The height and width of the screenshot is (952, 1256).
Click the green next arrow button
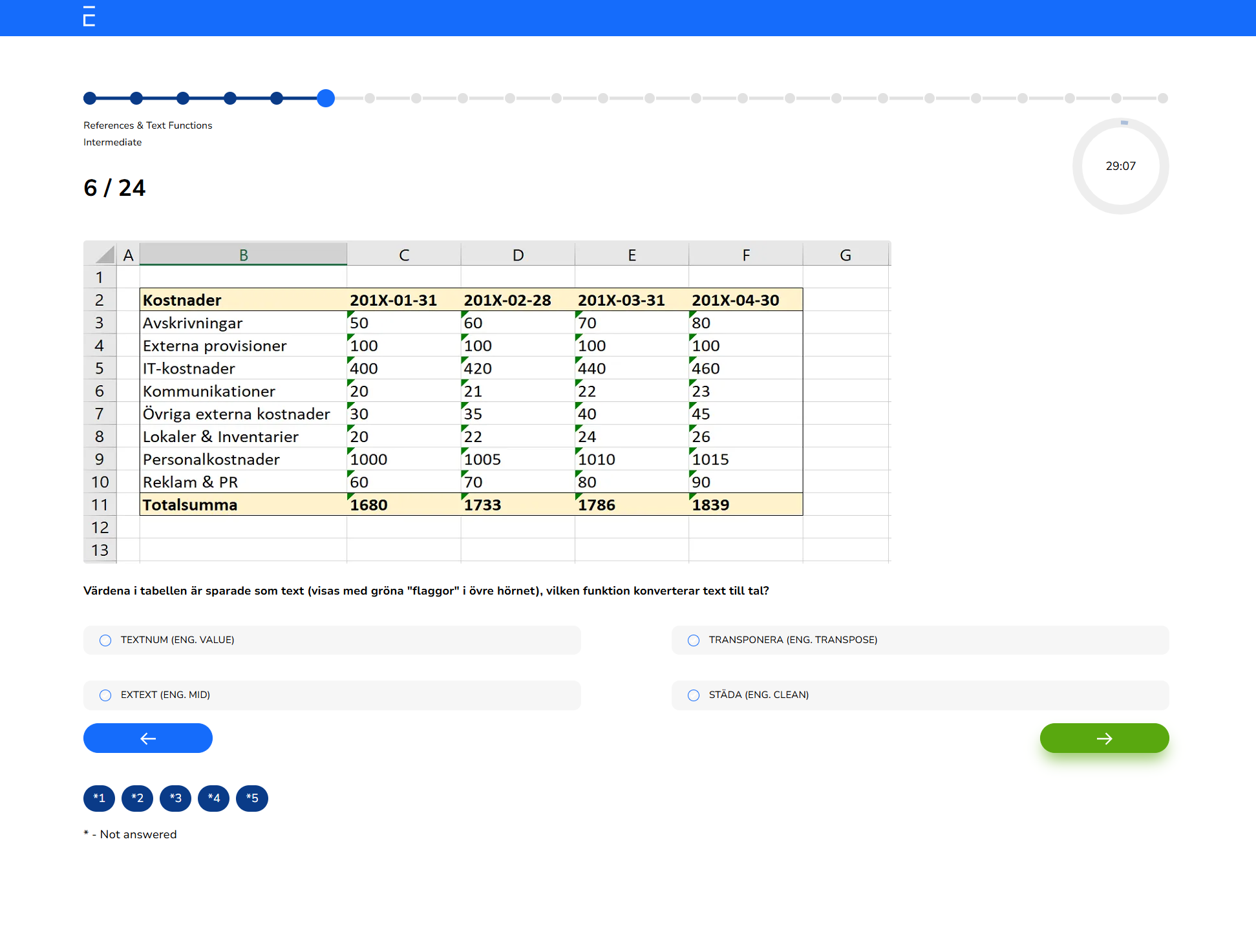1103,737
